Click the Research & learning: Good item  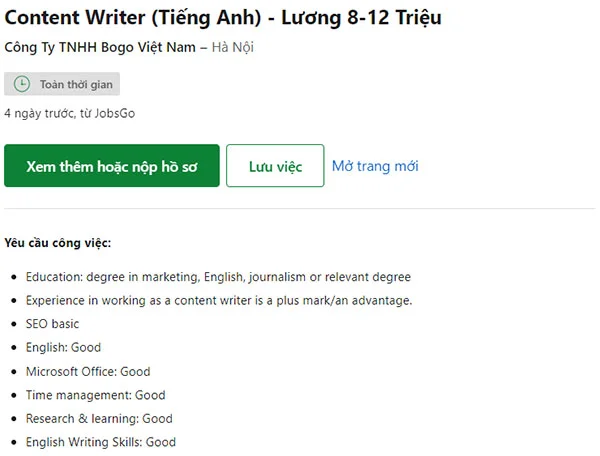[99, 419]
